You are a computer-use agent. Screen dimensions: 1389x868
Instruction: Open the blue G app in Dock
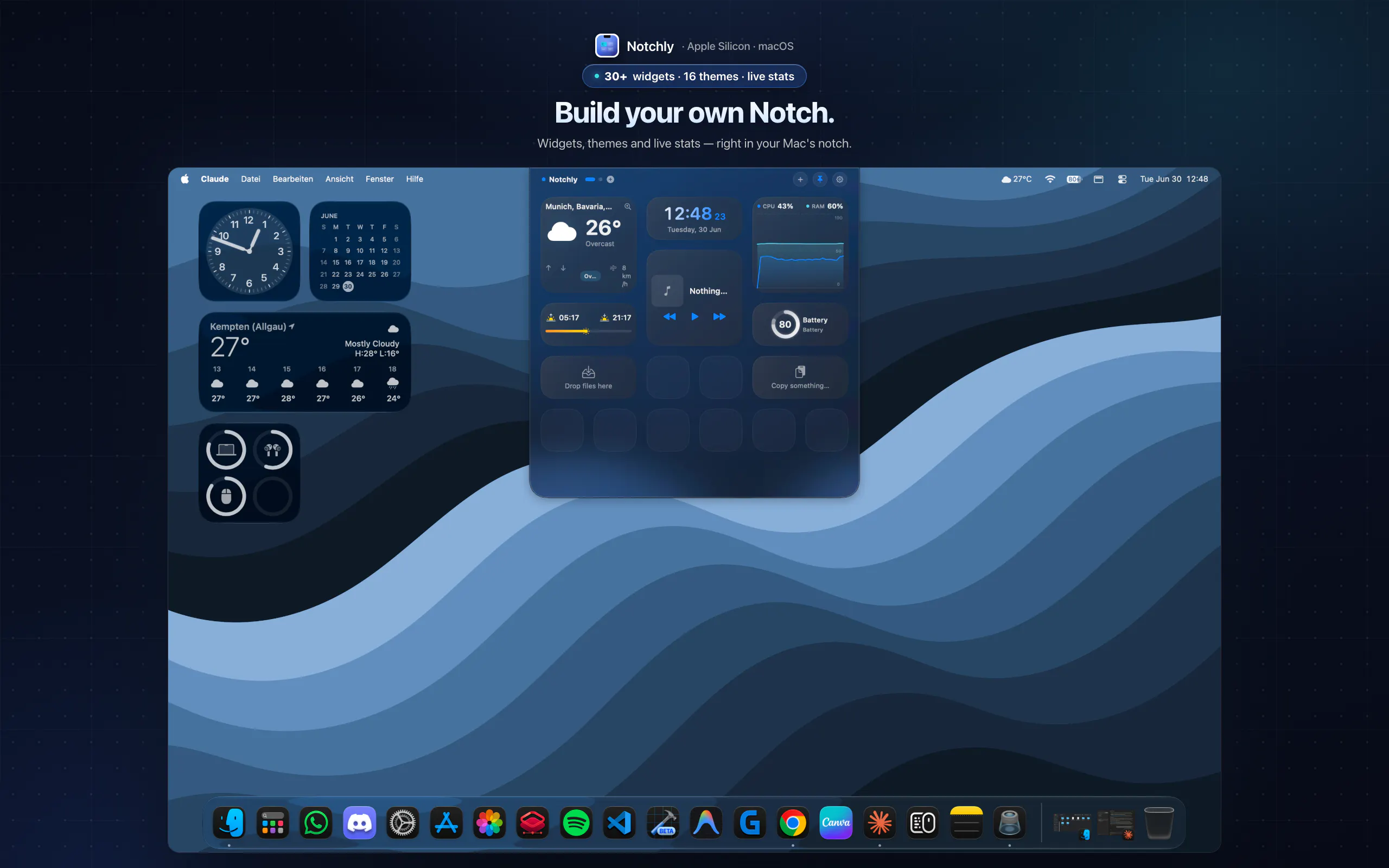(750, 822)
